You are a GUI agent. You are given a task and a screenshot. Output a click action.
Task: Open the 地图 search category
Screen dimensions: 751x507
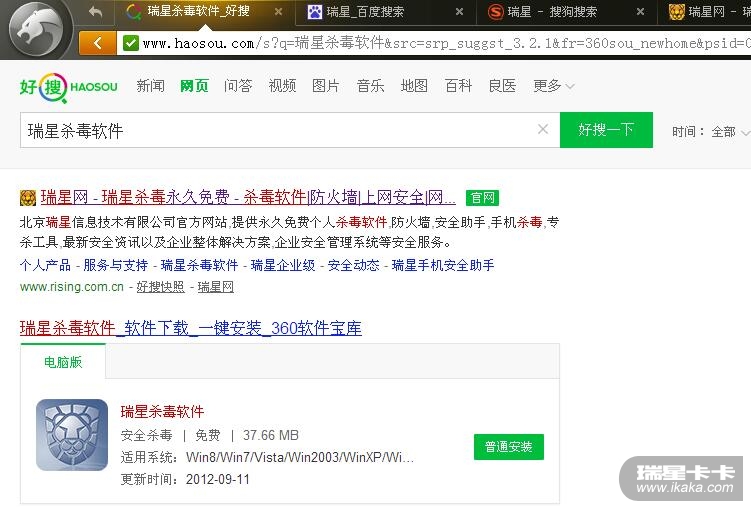click(414, 86)
